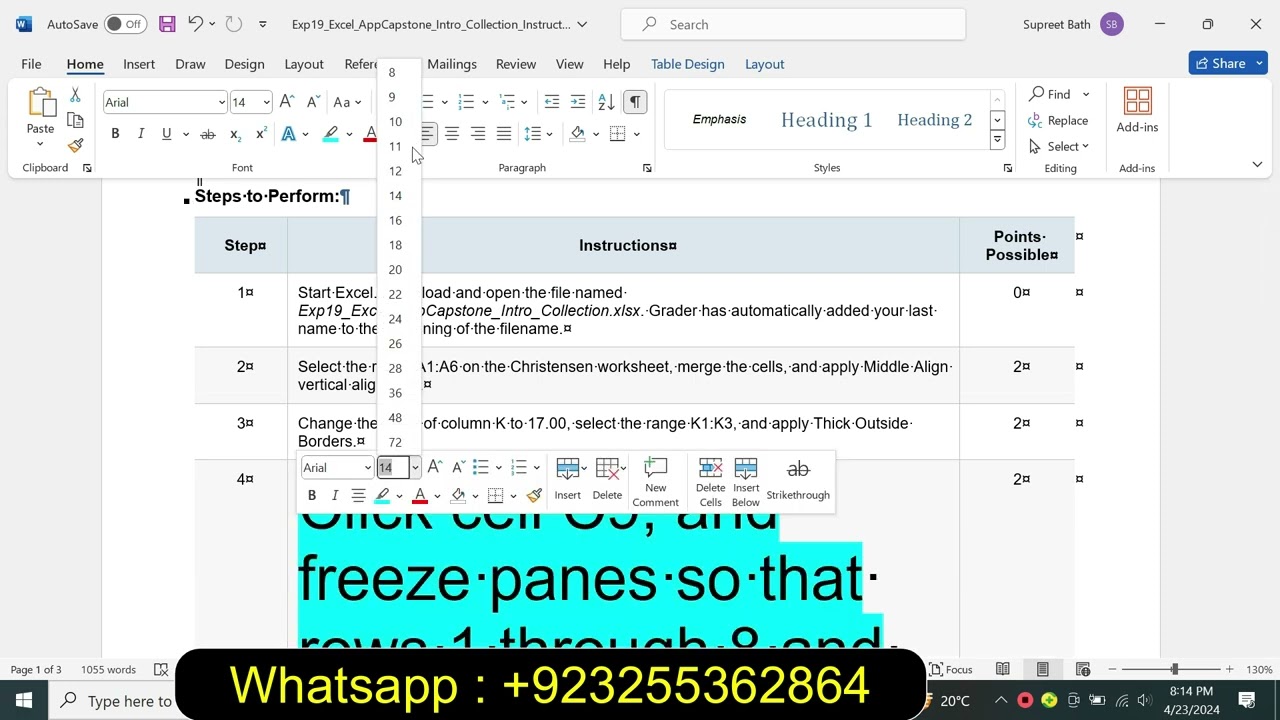Click the ribbon Strikethrough ab icon

coord(208,134)
